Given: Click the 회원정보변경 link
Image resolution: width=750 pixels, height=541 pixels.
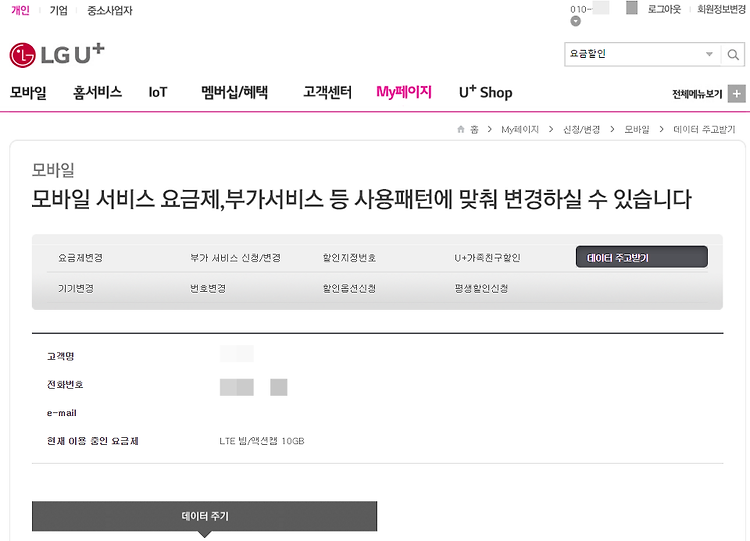Looking at the screenshot, I should 721,9.
